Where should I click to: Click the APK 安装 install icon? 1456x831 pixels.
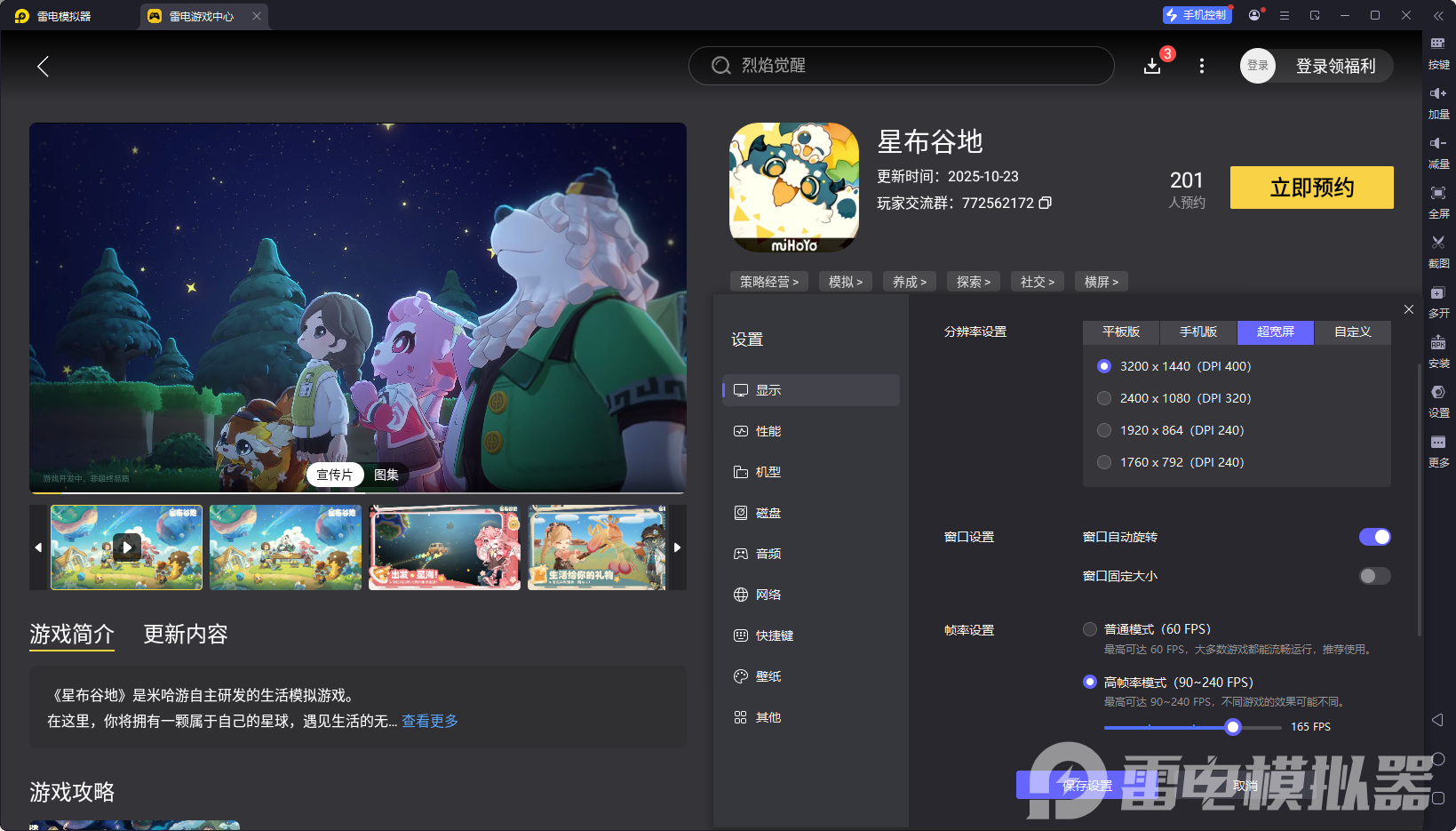coord(1439,352)
